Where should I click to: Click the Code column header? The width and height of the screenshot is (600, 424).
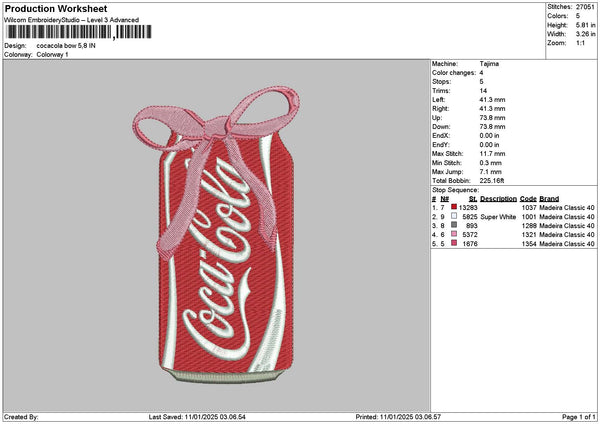point(528,198)
